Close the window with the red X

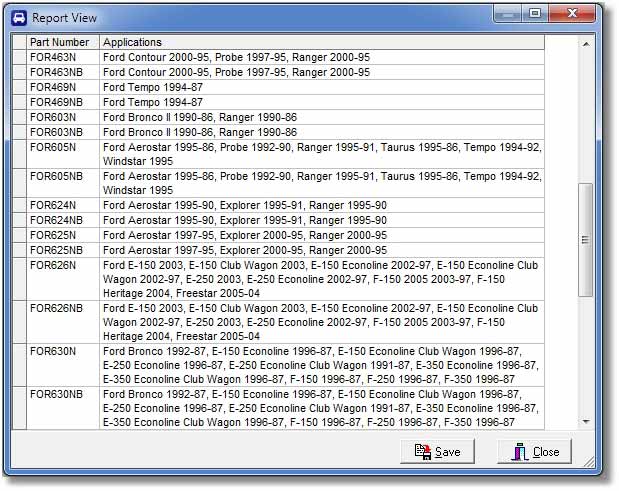pos(577,13)
